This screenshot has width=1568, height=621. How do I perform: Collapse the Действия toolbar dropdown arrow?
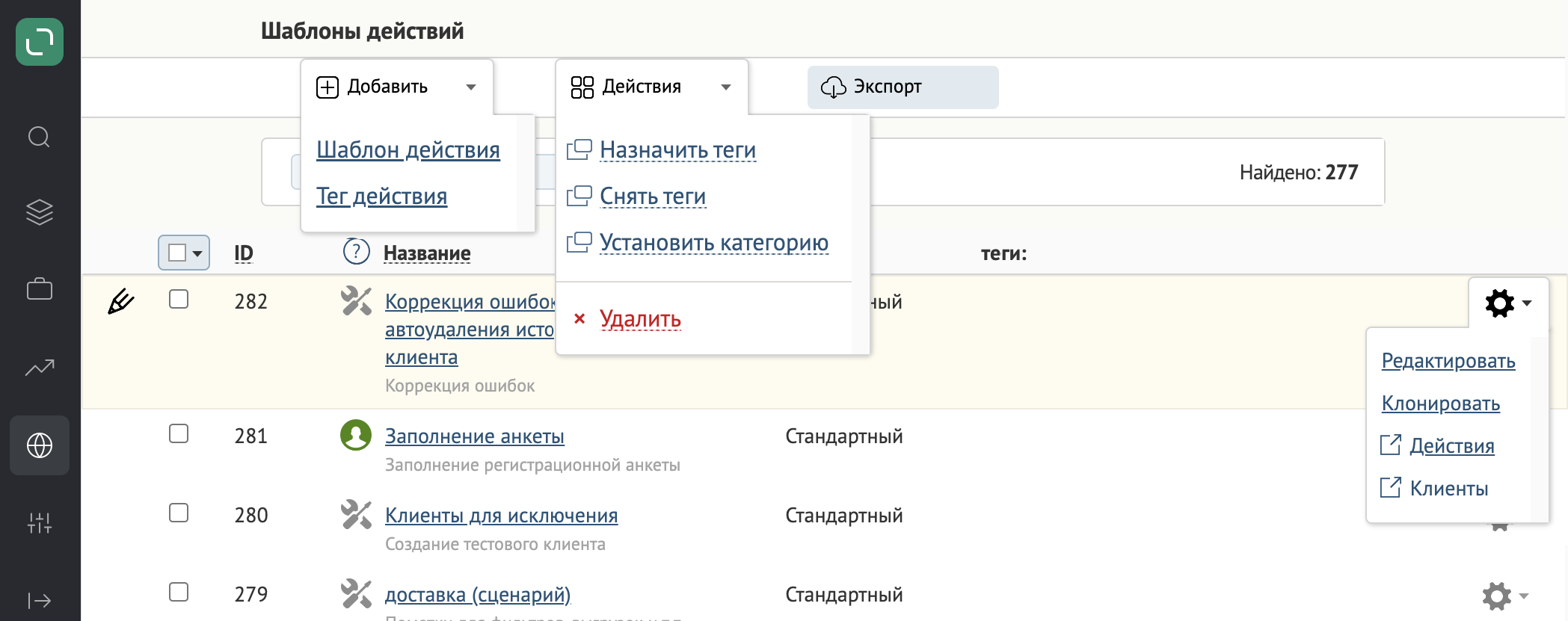726,87
